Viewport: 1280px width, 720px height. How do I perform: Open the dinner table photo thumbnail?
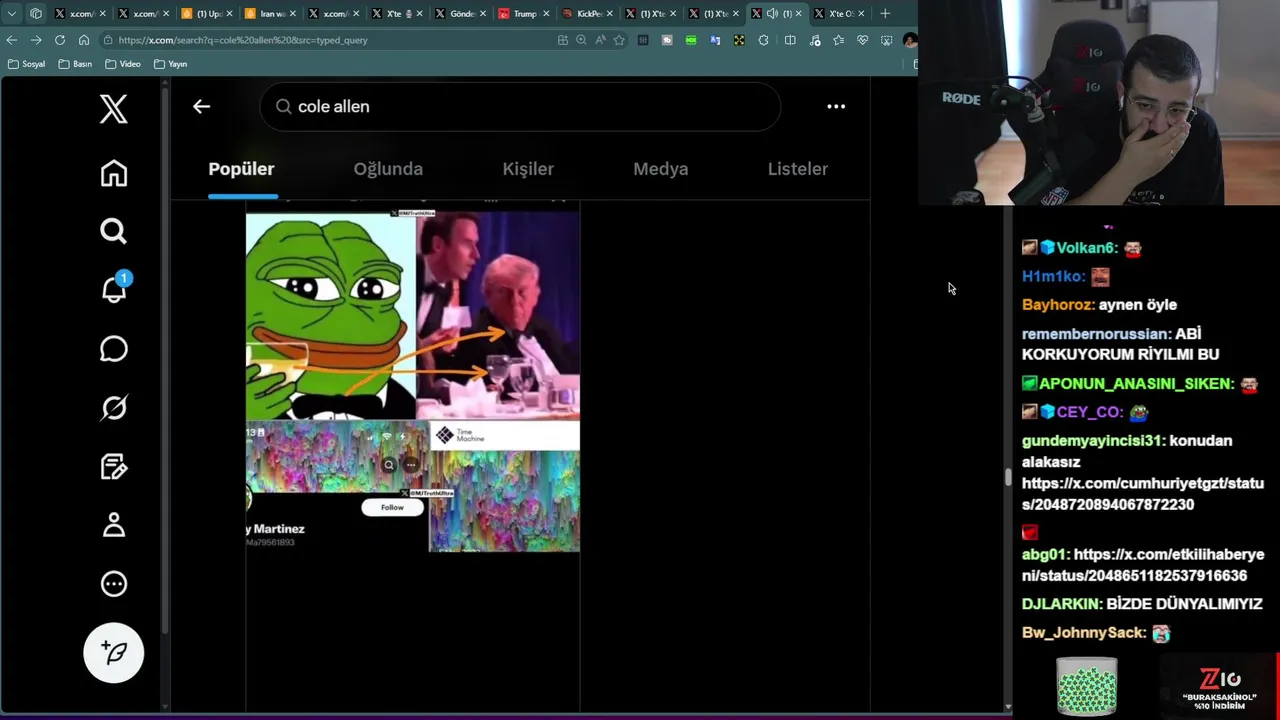point(498,316)
